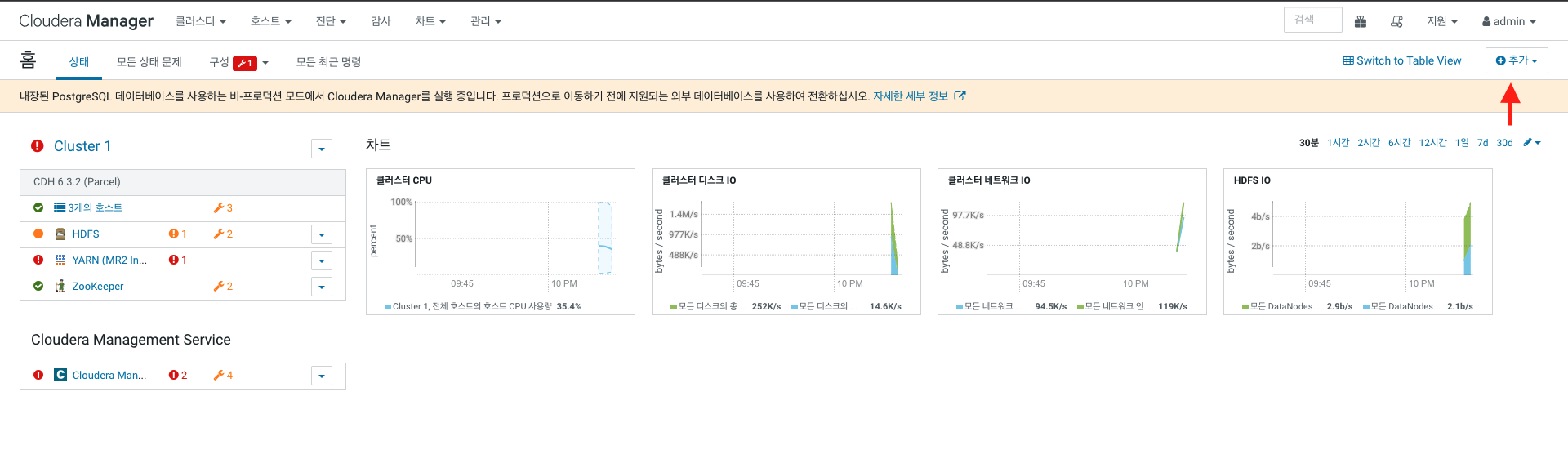Switch to the 모든 최근 명령 tab
1568x472 pixels.
(x=328, y=62)
